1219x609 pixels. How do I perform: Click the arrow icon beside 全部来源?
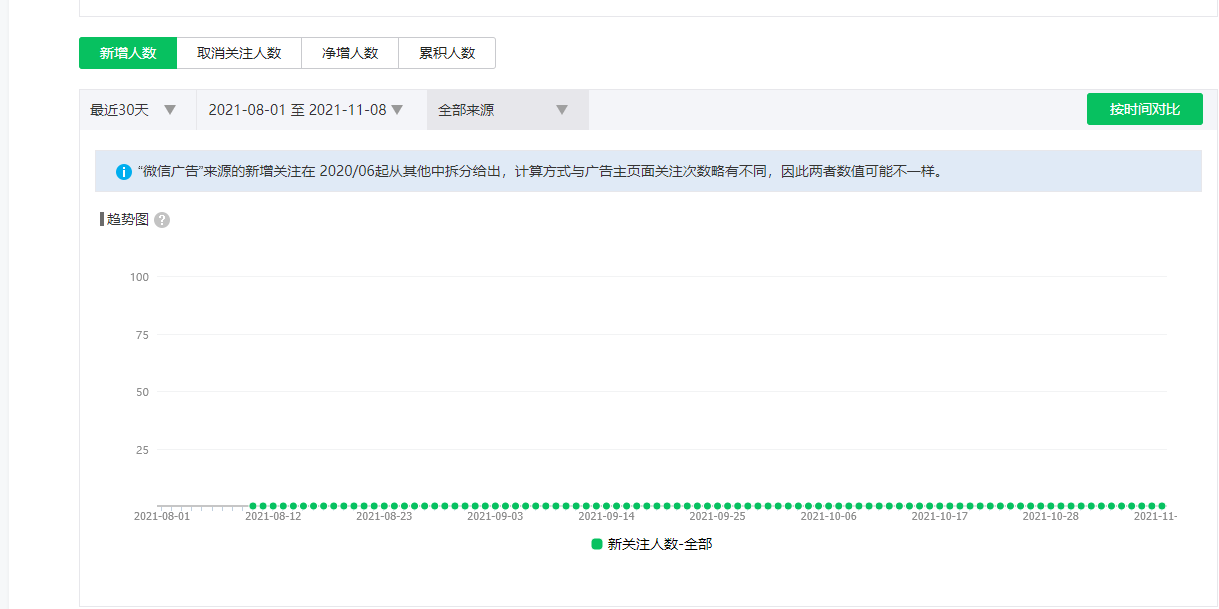(x=562, y=110)
